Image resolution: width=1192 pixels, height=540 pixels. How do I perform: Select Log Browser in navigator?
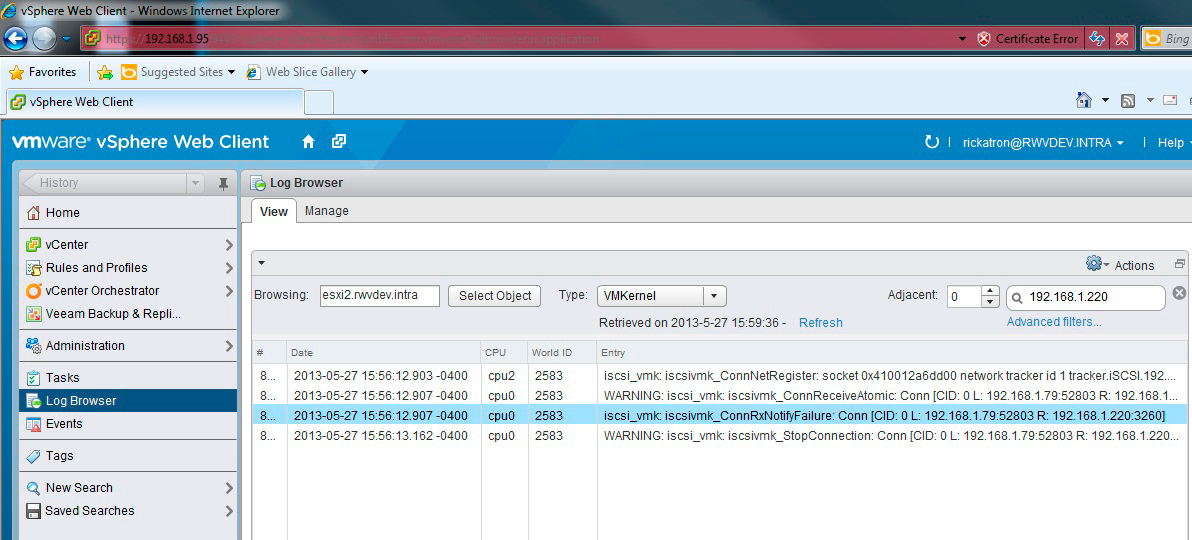(128, 401)
